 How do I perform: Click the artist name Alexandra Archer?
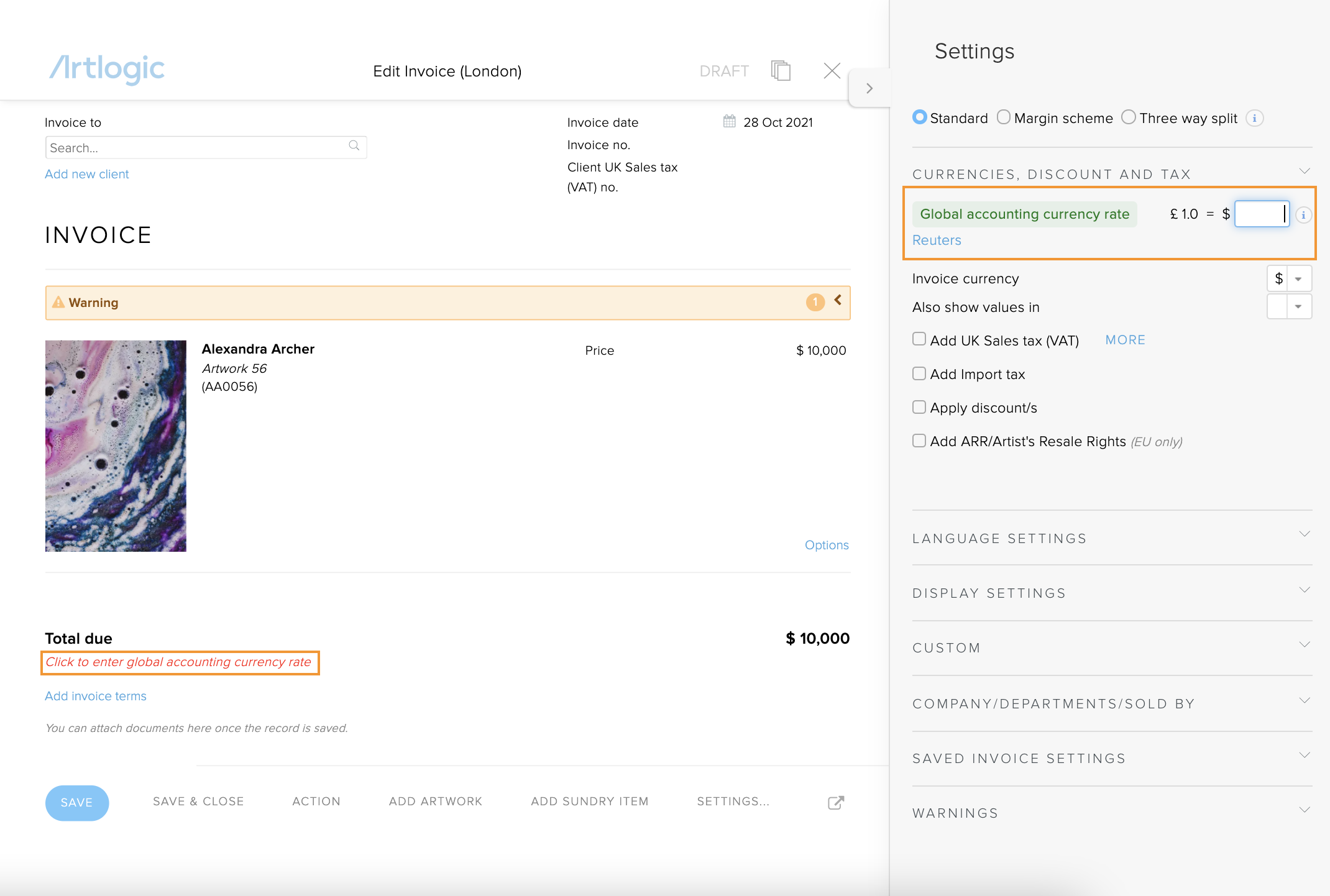[258, 349]
